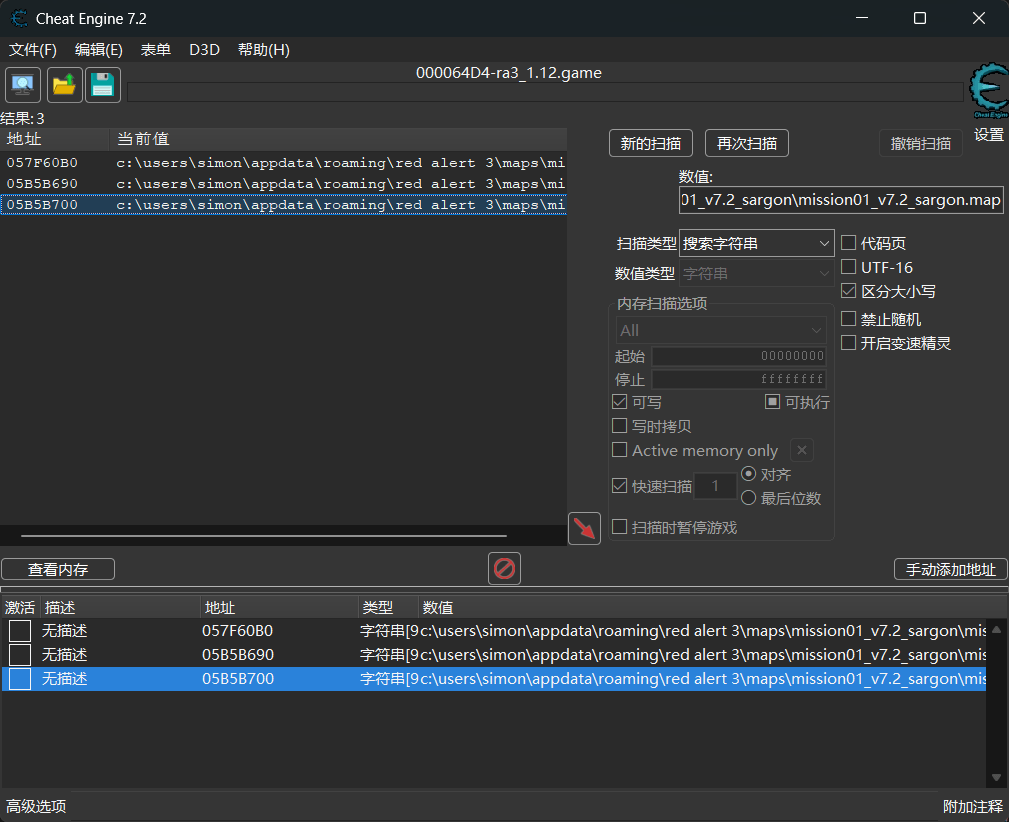
Task: Activate checkbox for address 057F60B0 entry
Action: (20, 631)
